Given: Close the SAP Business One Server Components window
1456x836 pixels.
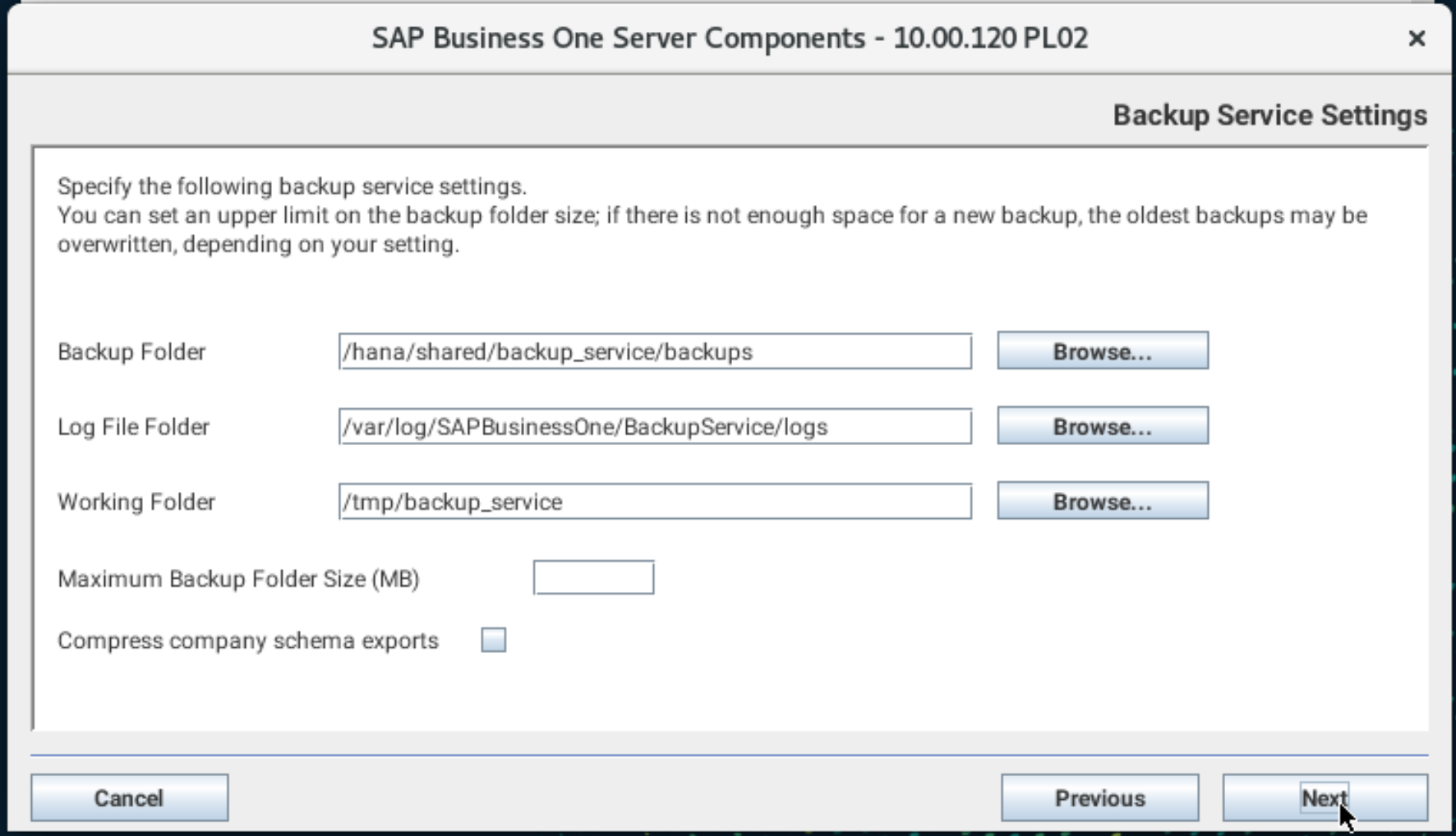Looking at the screenshot, I should pyautogui.click(x=1417, y=39).
